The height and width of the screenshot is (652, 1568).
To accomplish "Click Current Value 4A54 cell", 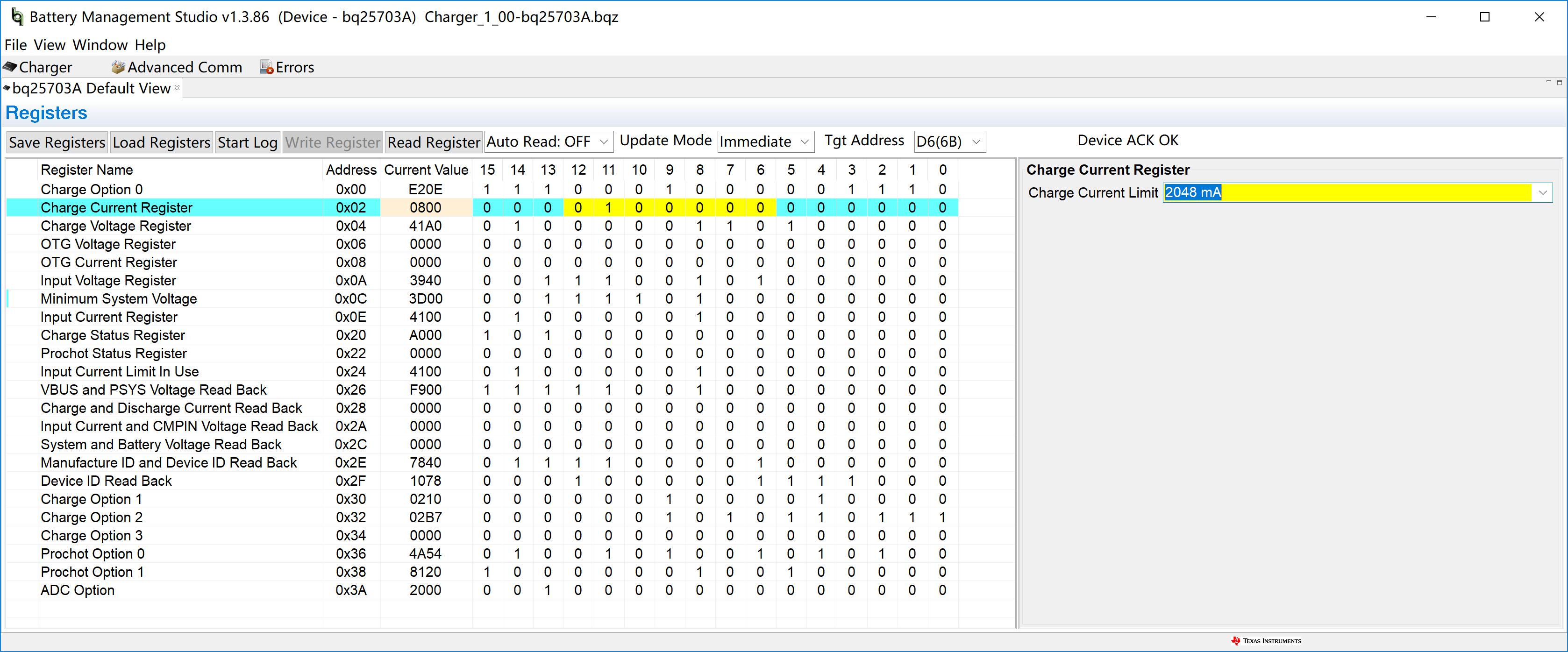I will click(426, 554).
